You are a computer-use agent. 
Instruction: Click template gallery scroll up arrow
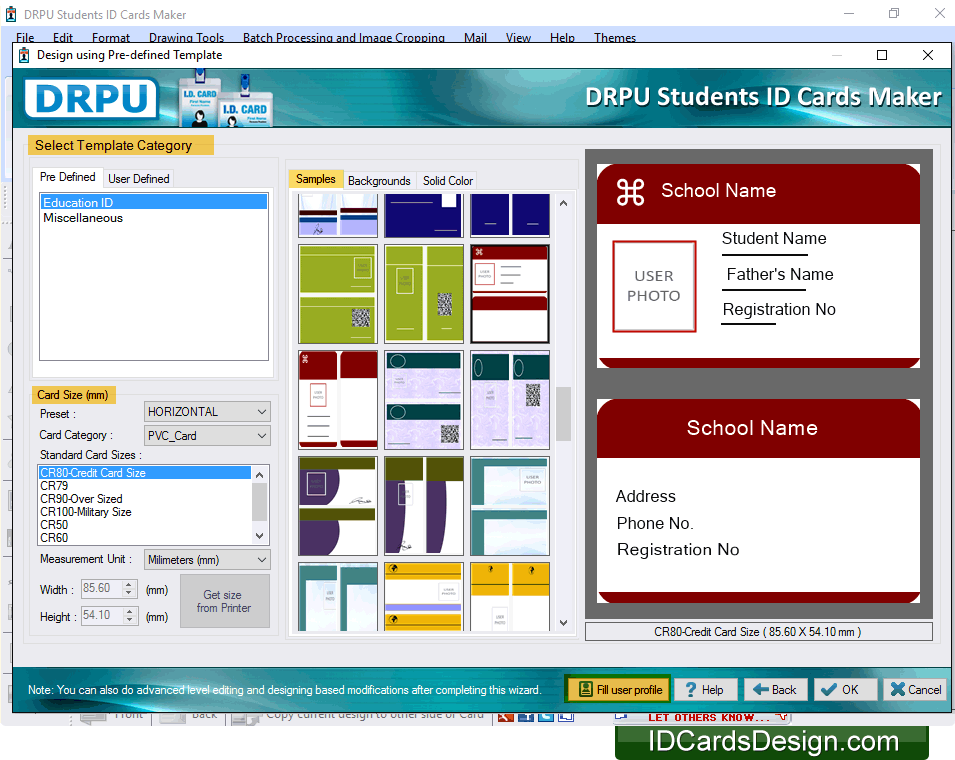point(563,203)
